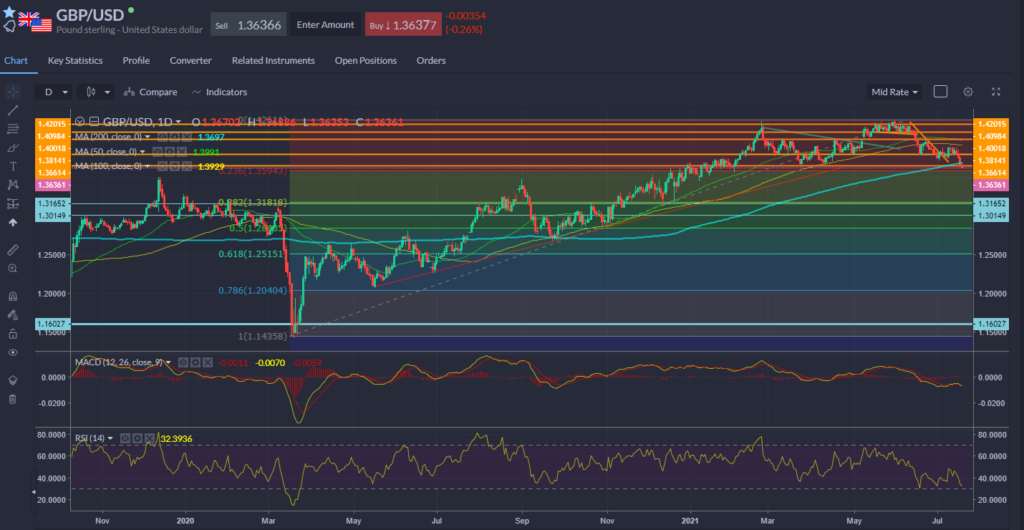The height and width of the screenshot is (530, 1024).
Task: Select the text annotation tool
Action: pos(12,166)
